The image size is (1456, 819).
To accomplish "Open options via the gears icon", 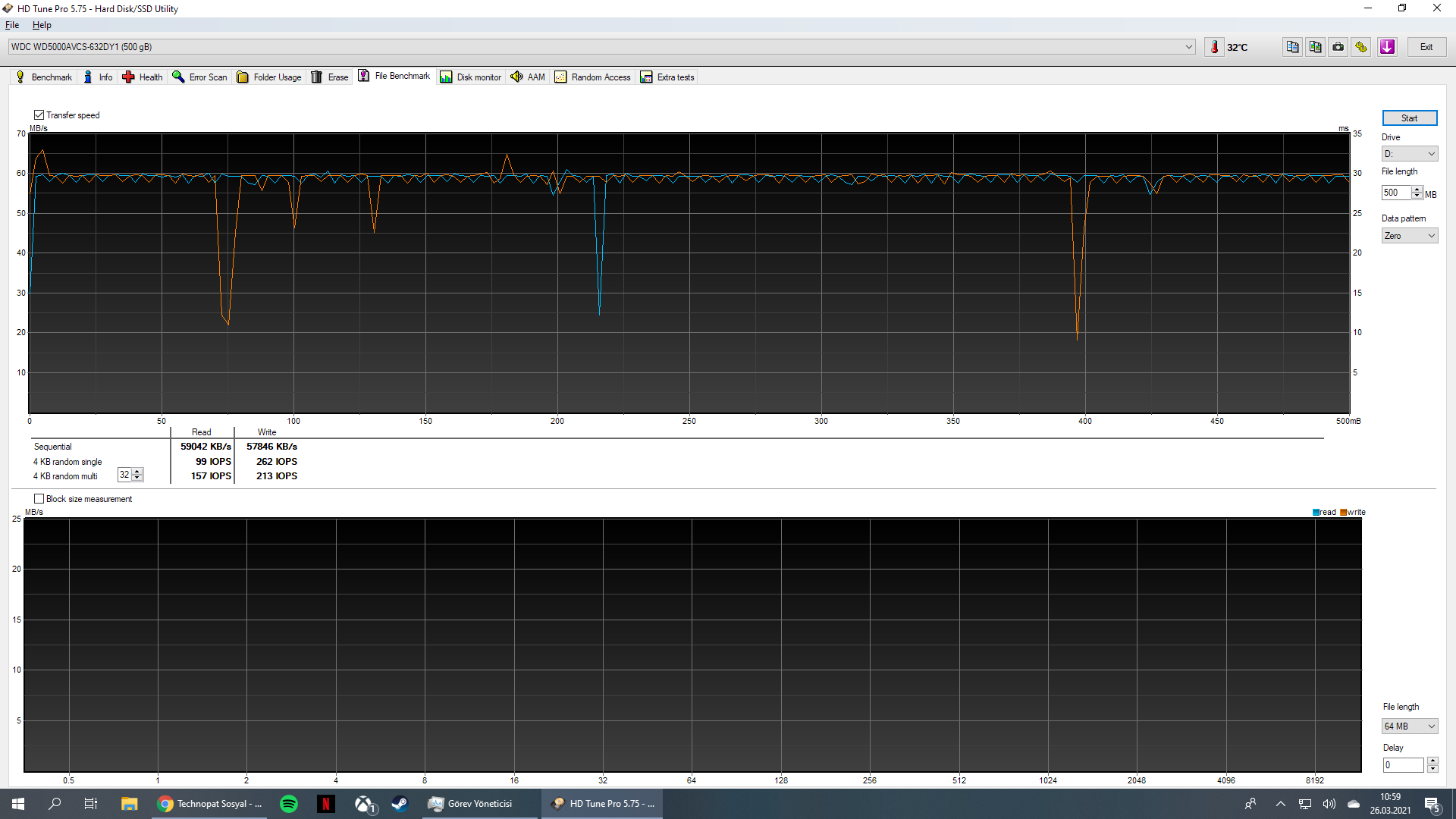I will click(1362, 46).
